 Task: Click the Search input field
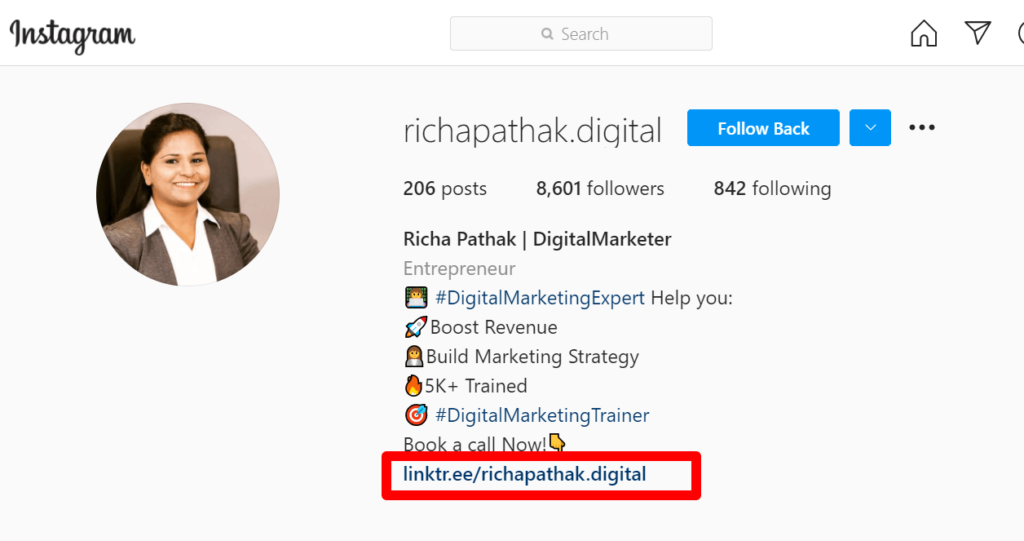581,33
